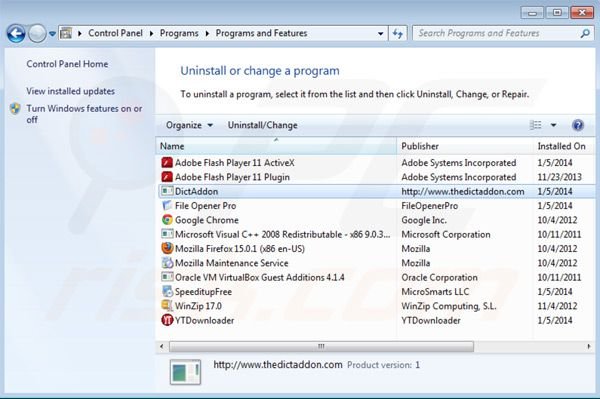Click the search magnifier icon

585,34
